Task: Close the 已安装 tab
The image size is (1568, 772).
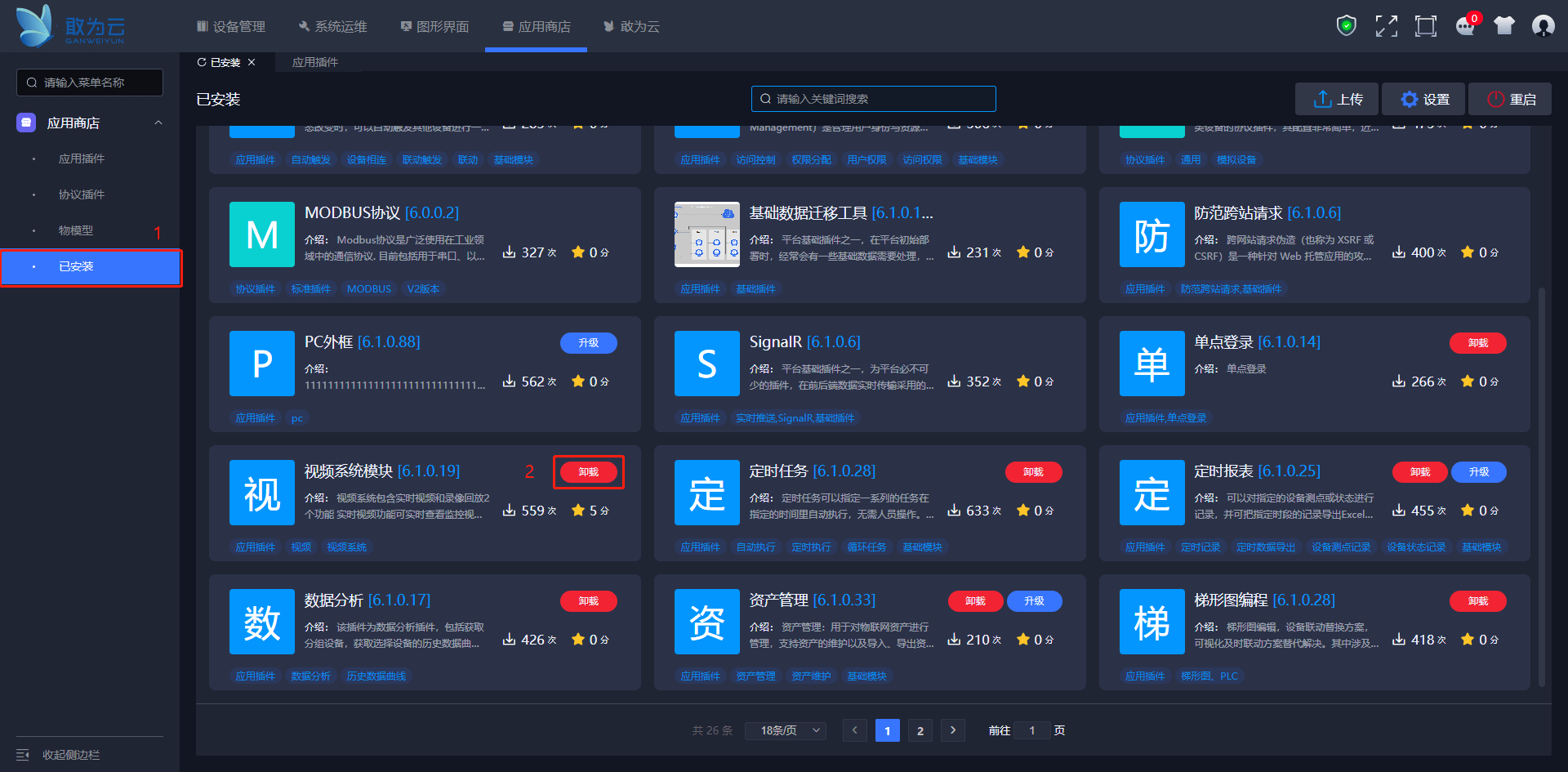Action: tap(252, 62)
